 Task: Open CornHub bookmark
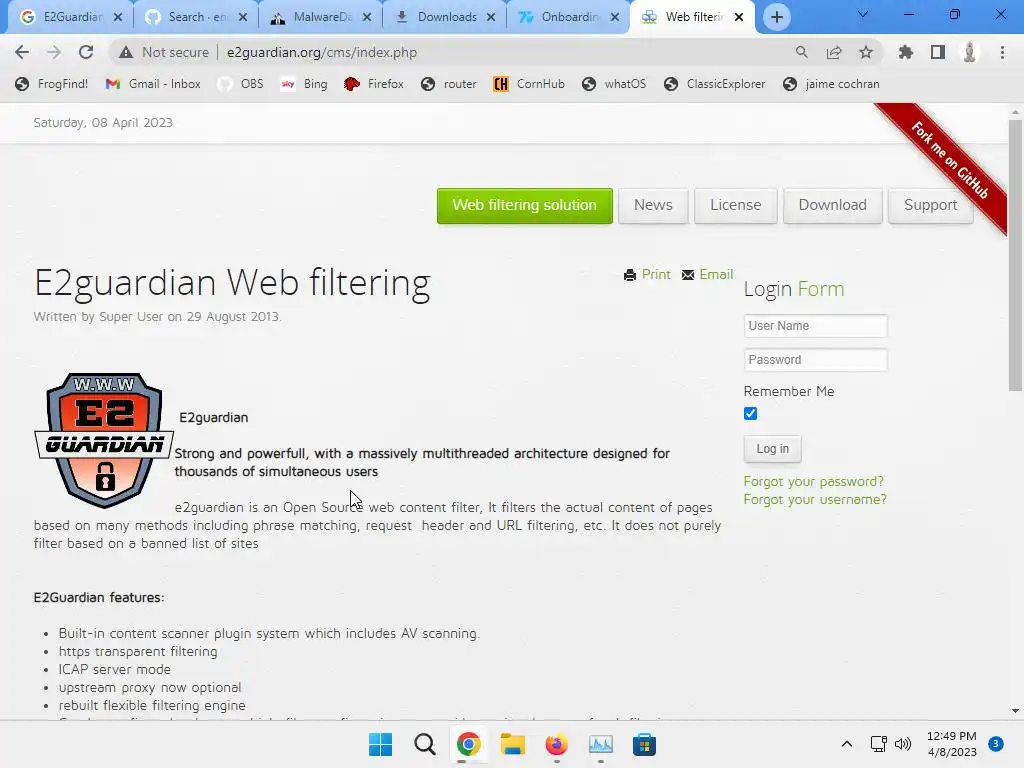529,84
